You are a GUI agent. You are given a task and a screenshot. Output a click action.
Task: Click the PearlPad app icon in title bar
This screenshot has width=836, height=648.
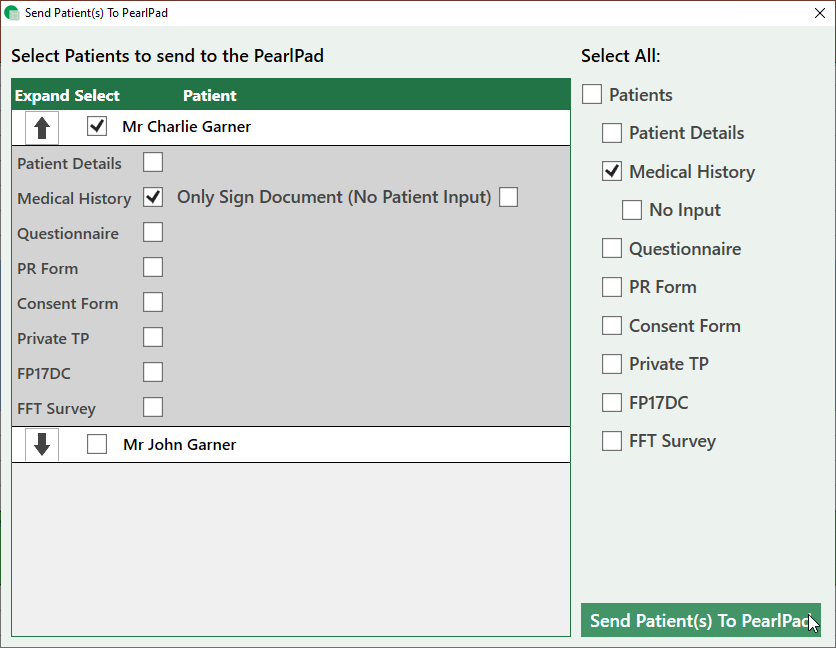tap(12, 13)
